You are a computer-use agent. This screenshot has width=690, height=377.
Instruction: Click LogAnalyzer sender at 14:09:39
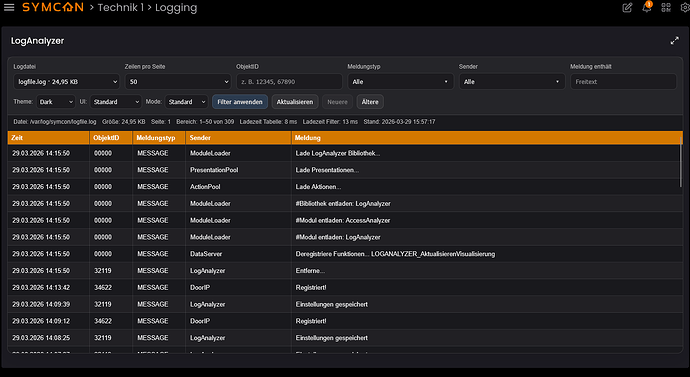click(x=207, y=304)
